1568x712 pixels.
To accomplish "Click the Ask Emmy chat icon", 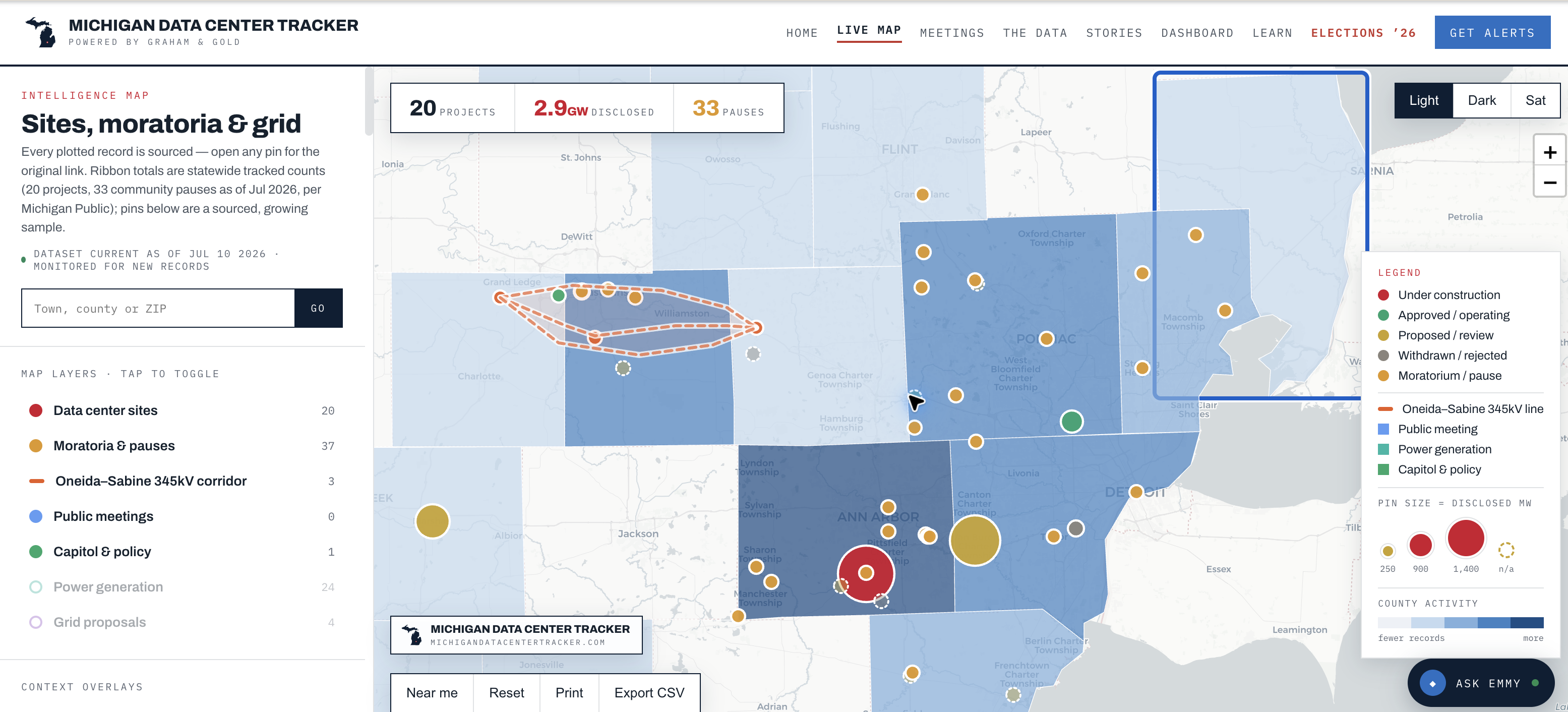I will pos(1432,683).
